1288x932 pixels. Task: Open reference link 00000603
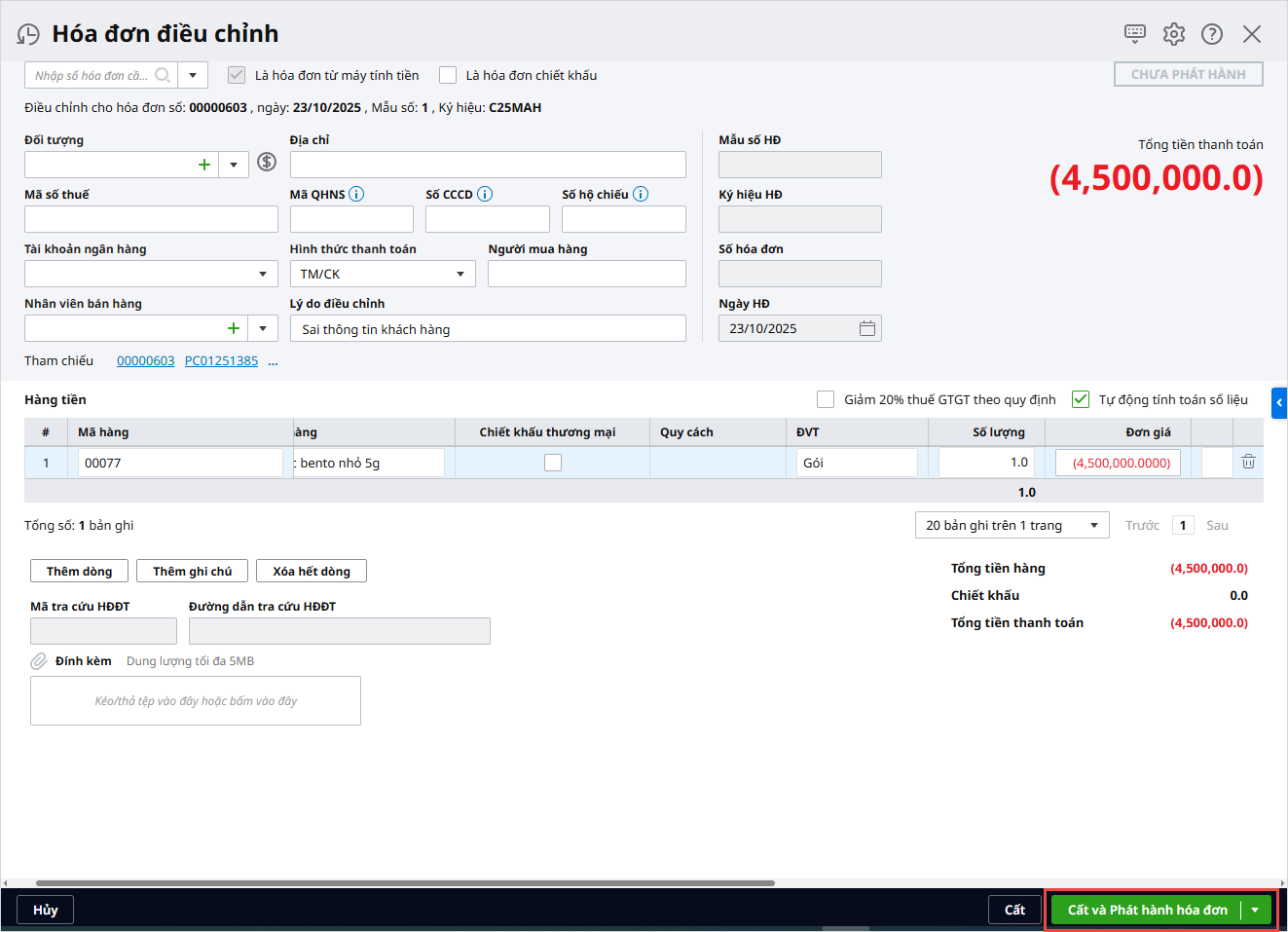(146, 361)
